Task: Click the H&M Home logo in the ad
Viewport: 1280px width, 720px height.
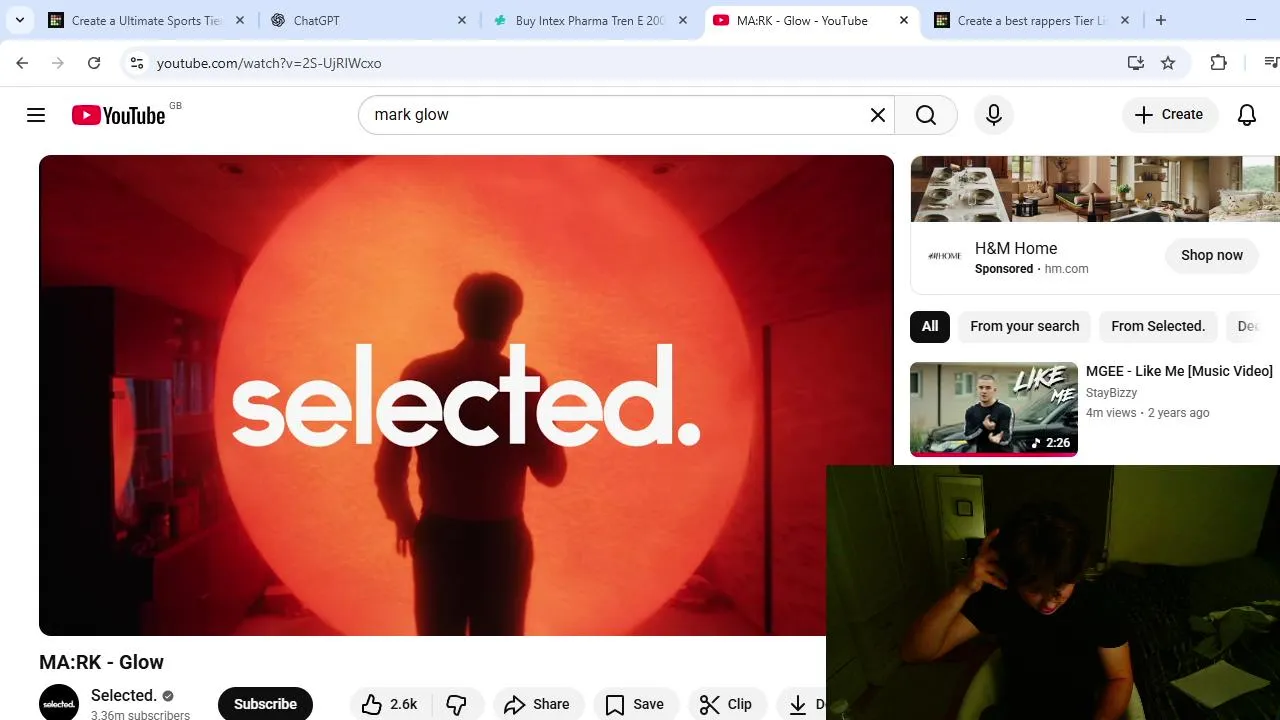Action: pos(944,256)
